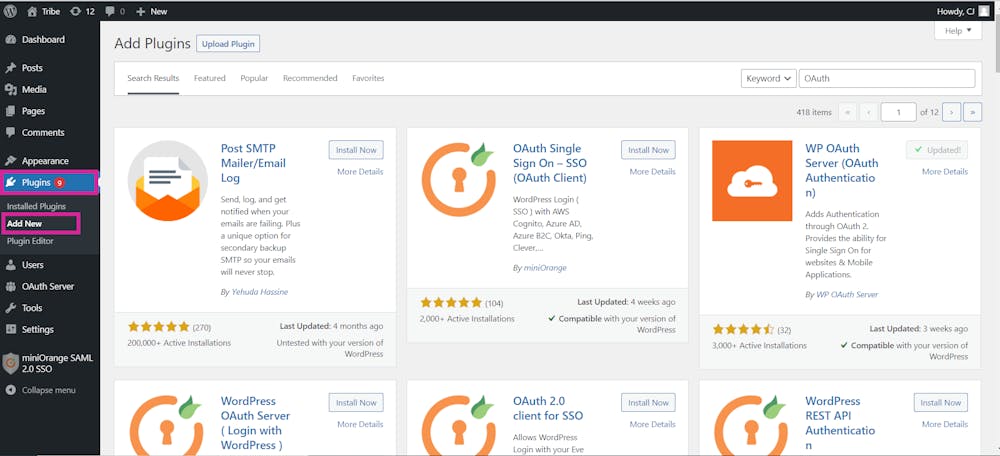
Task: Click the current page number field
Action: point(898,112)
